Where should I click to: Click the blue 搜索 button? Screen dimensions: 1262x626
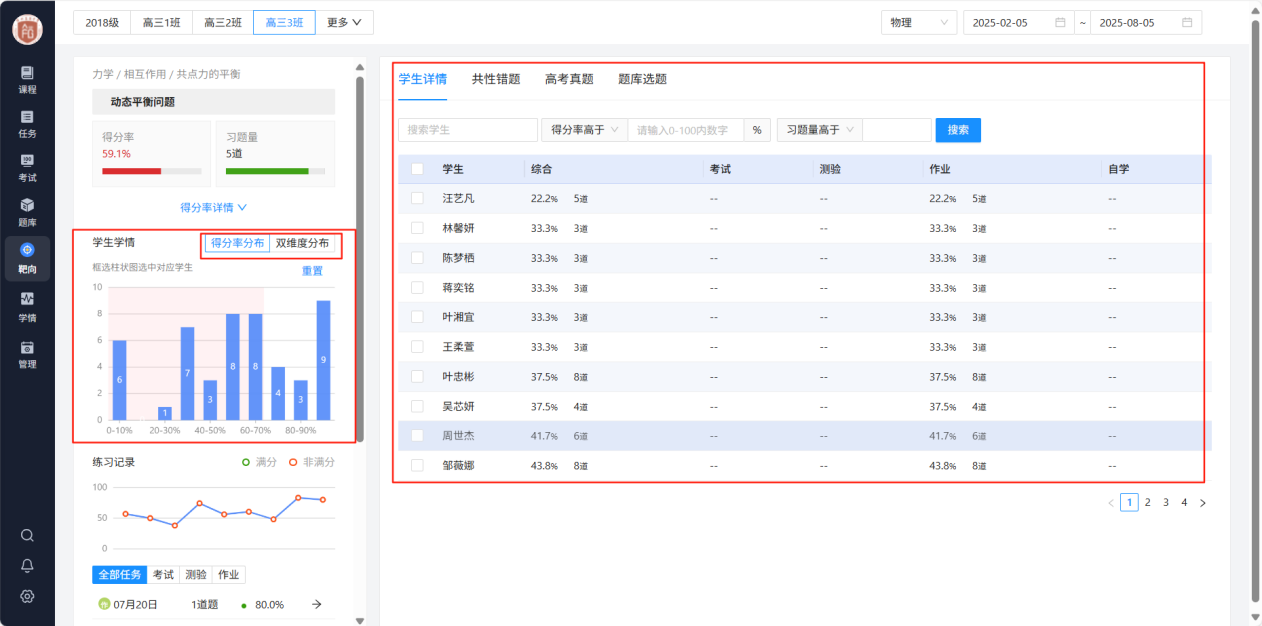point(958,130)
